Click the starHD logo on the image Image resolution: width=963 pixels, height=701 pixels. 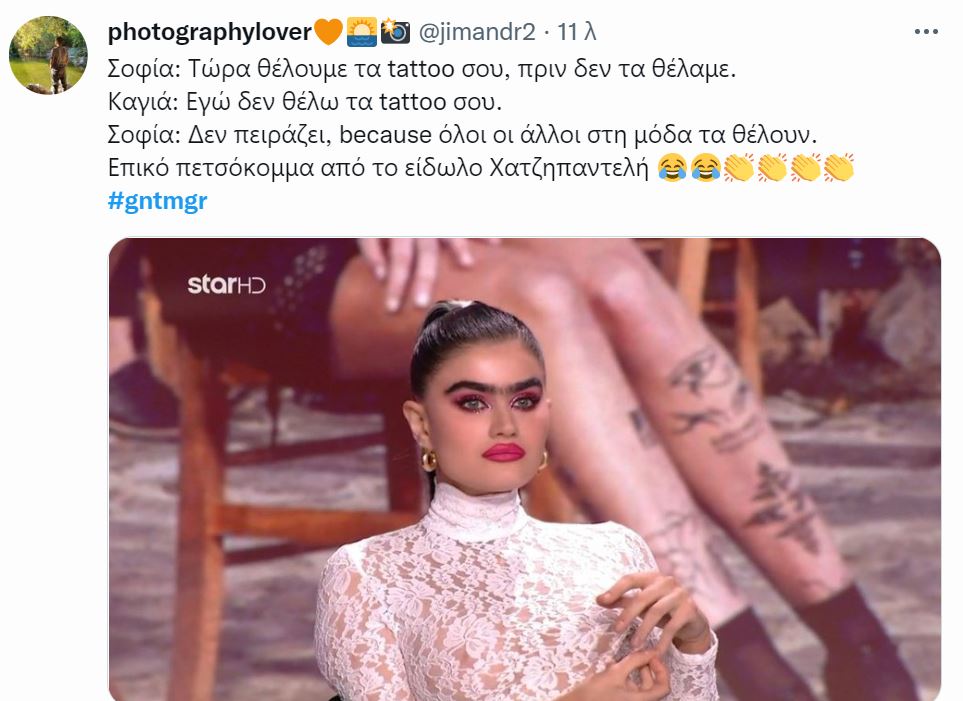pyautogui.click(x=226, y=284)
